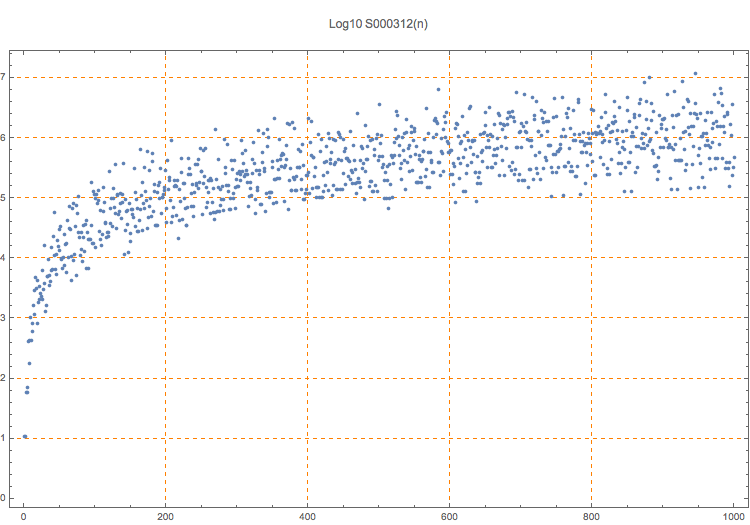The image size is (750, 525).
Task: Click x-axis label 800
Action: pos(591,517)
